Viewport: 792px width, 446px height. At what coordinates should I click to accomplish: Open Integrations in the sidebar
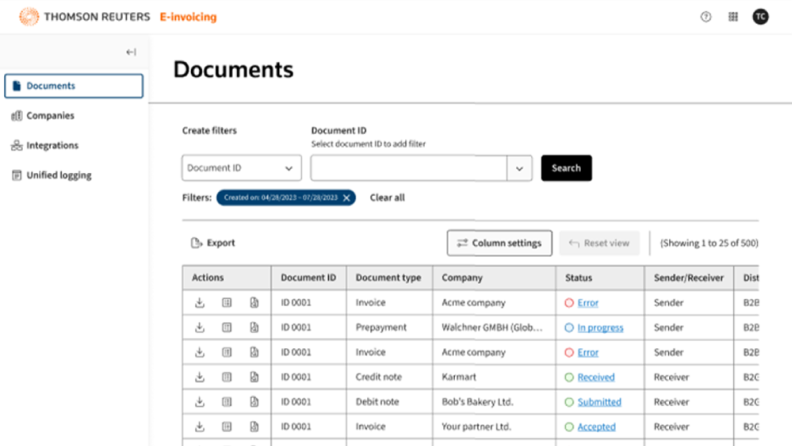52,146
